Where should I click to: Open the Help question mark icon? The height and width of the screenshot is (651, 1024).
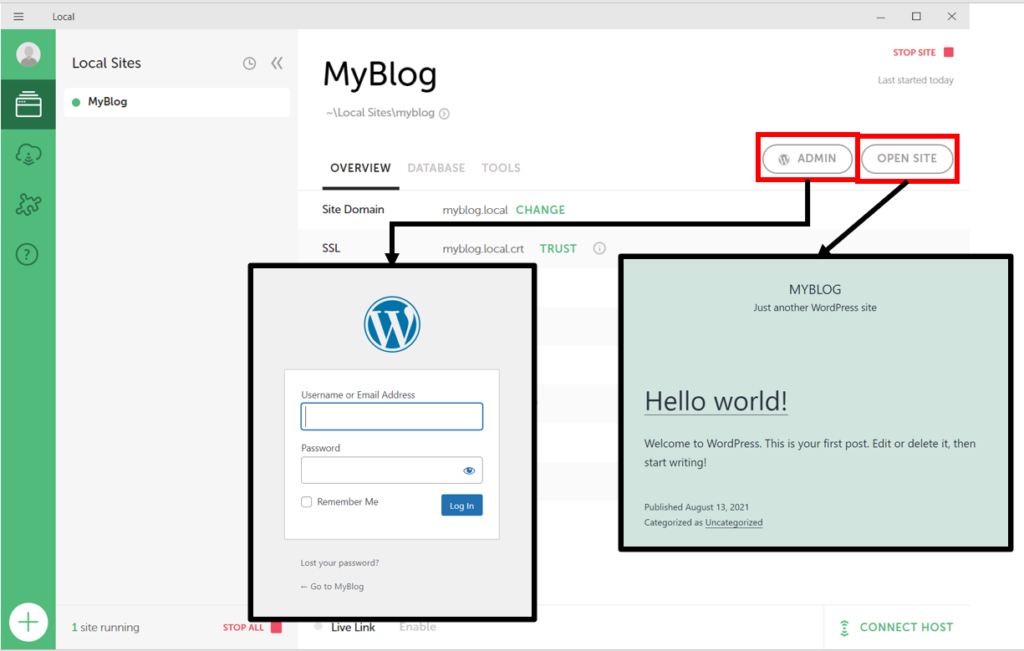click(27, 254)
